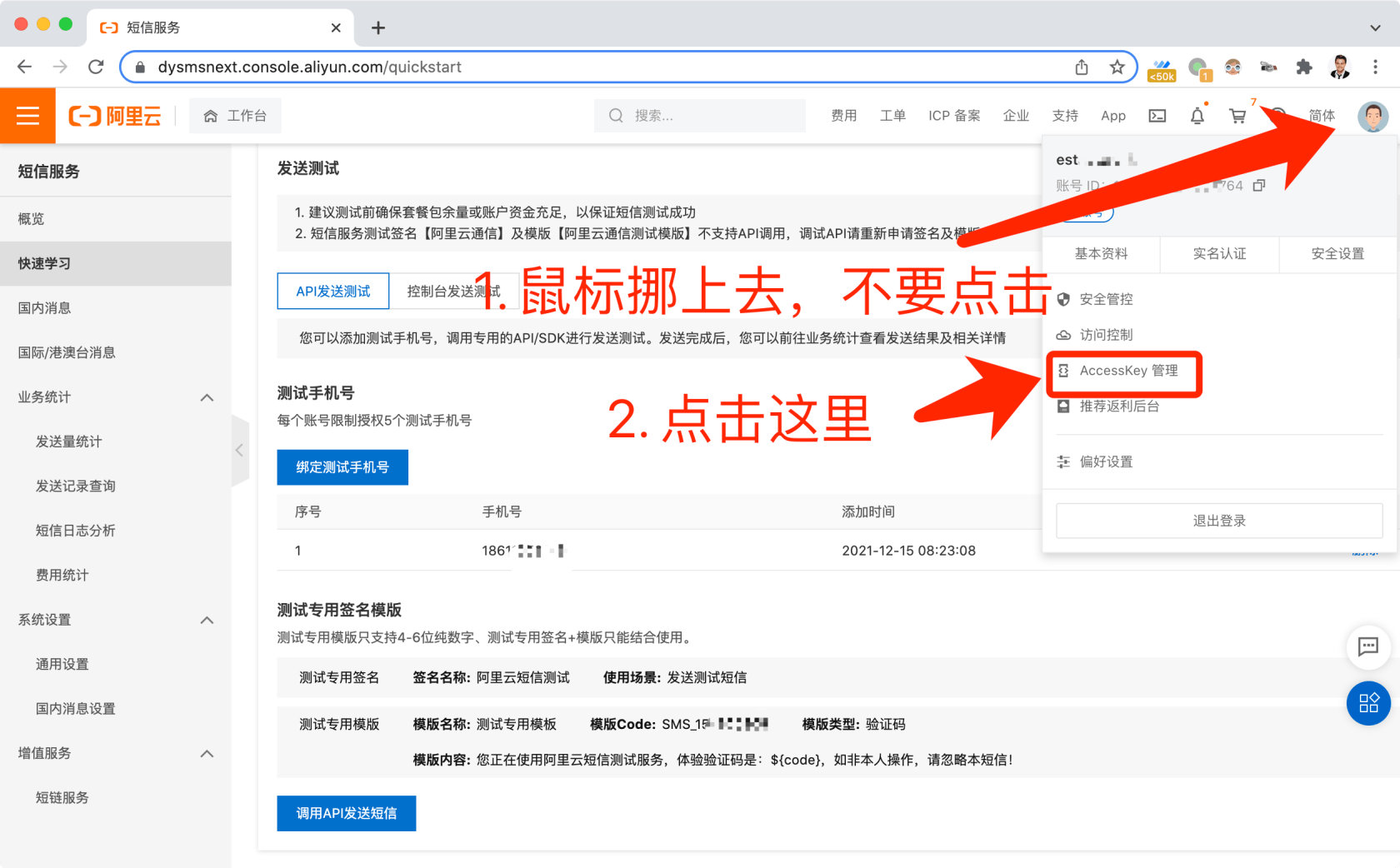Collapse the 业务统计 section
Image resolution: width=1400 pixels, height=868 pixels.
pos(207,397)
